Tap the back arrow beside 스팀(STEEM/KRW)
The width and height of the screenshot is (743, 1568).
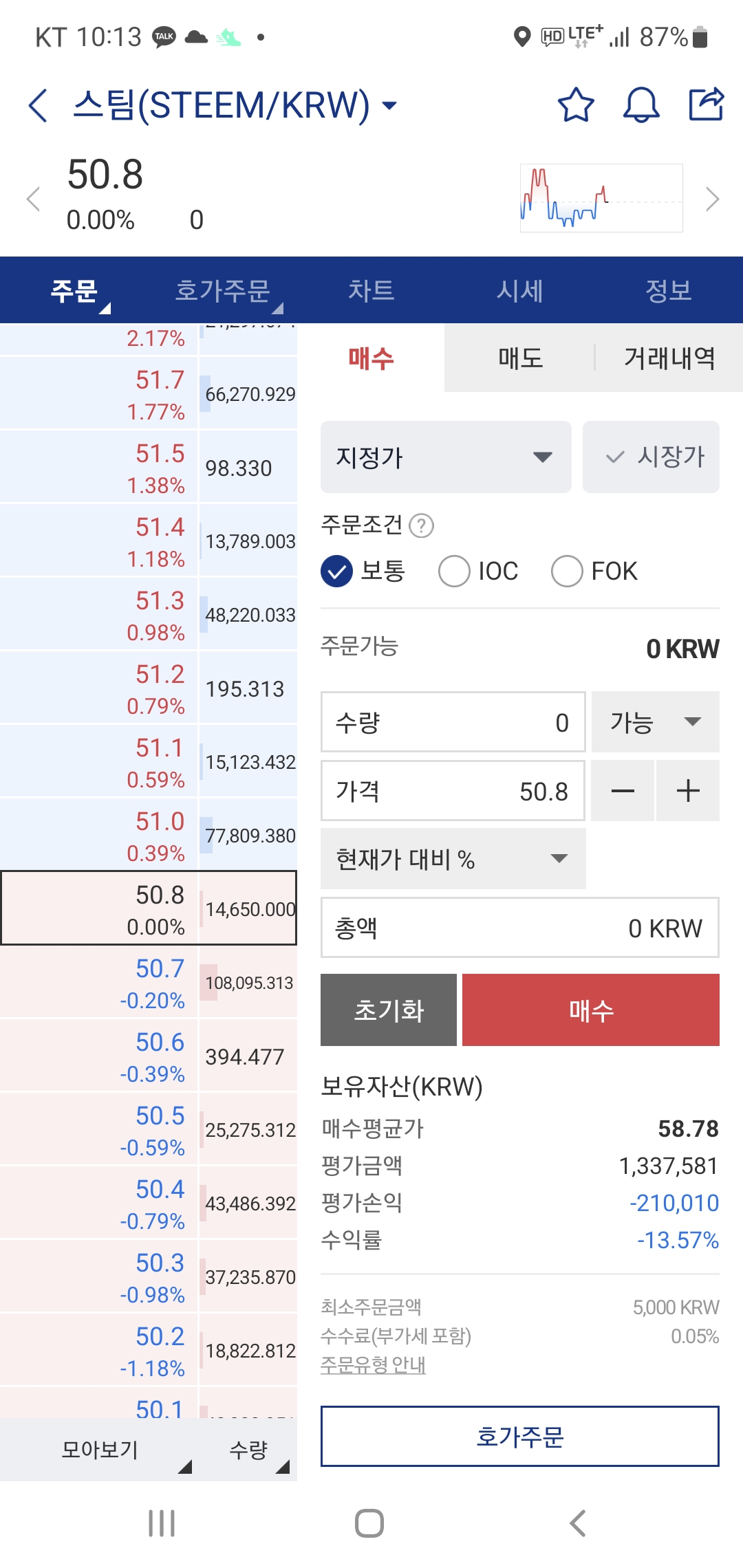coord(39,105)
